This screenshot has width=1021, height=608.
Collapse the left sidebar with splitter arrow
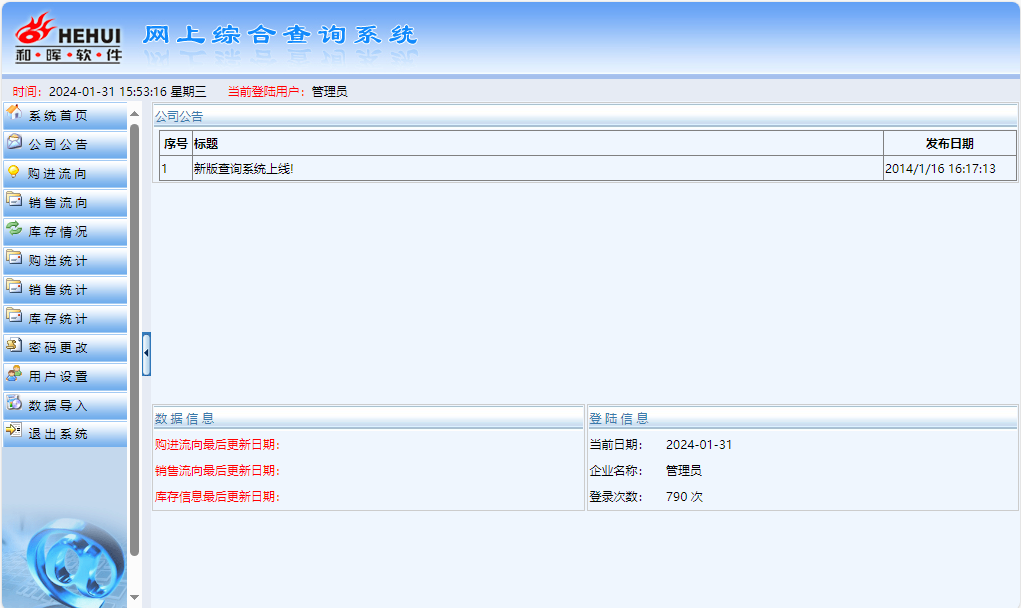pyautogui.click(x=146, y=353)
